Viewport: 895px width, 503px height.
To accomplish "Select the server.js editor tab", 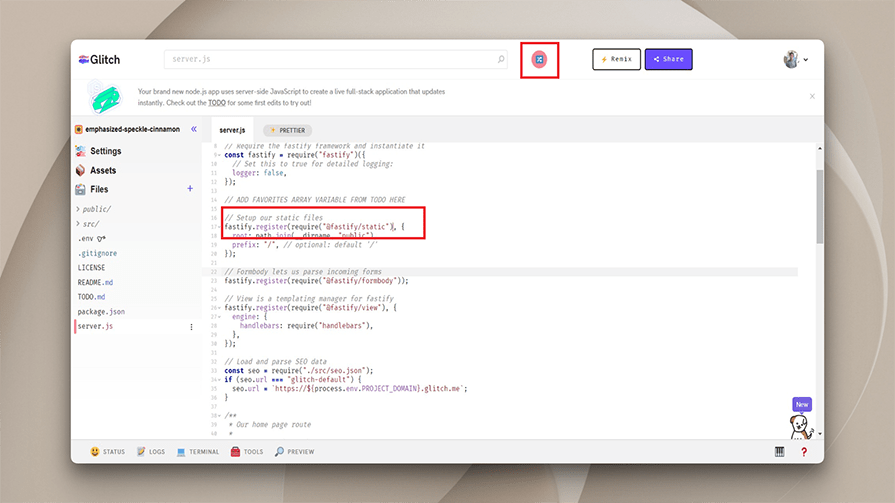I will point(232,130).
